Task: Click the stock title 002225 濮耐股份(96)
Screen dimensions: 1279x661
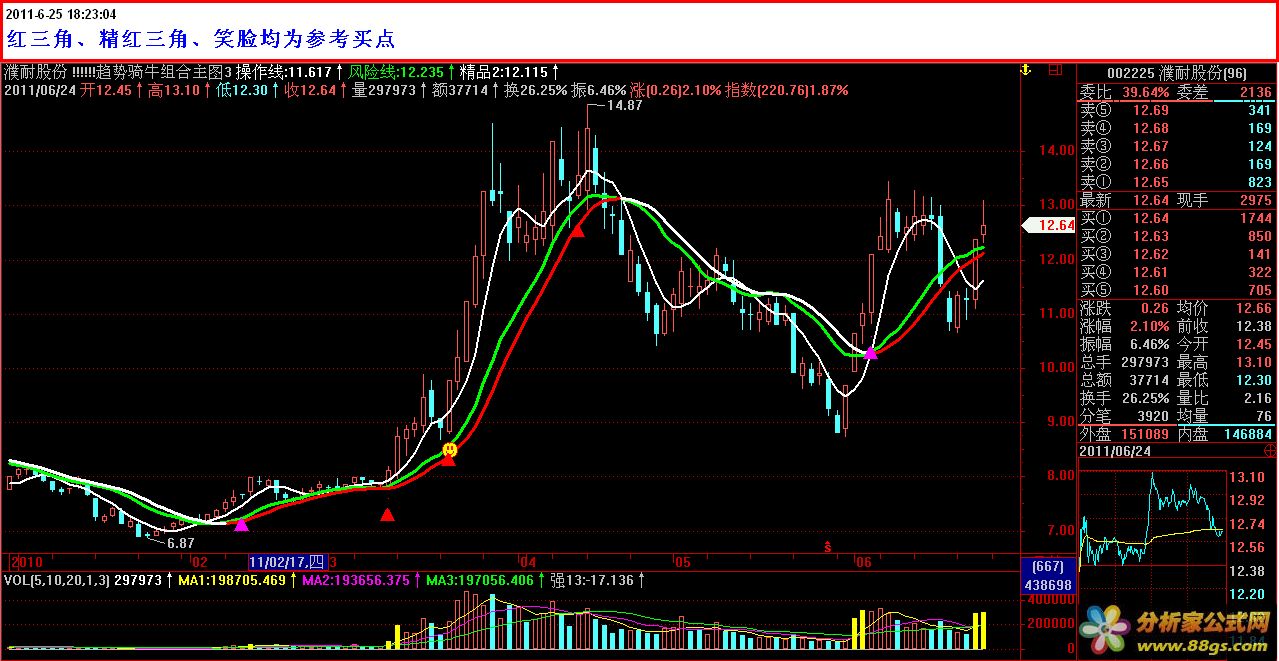Action: tap(1177, 73)
